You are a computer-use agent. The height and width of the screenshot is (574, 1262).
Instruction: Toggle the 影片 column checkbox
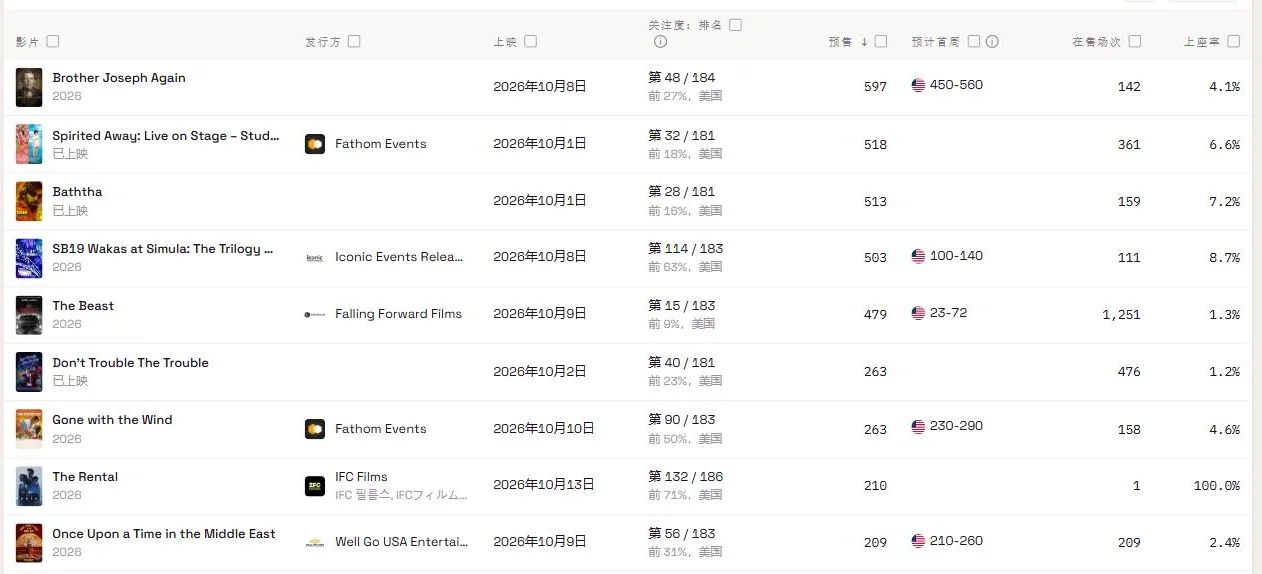point(53,41)
